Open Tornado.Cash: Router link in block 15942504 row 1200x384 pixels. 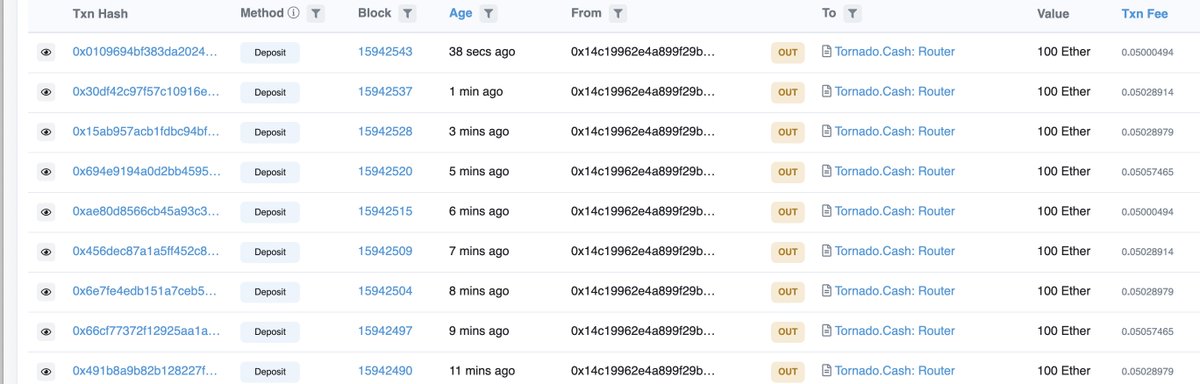tap(895, 292)
